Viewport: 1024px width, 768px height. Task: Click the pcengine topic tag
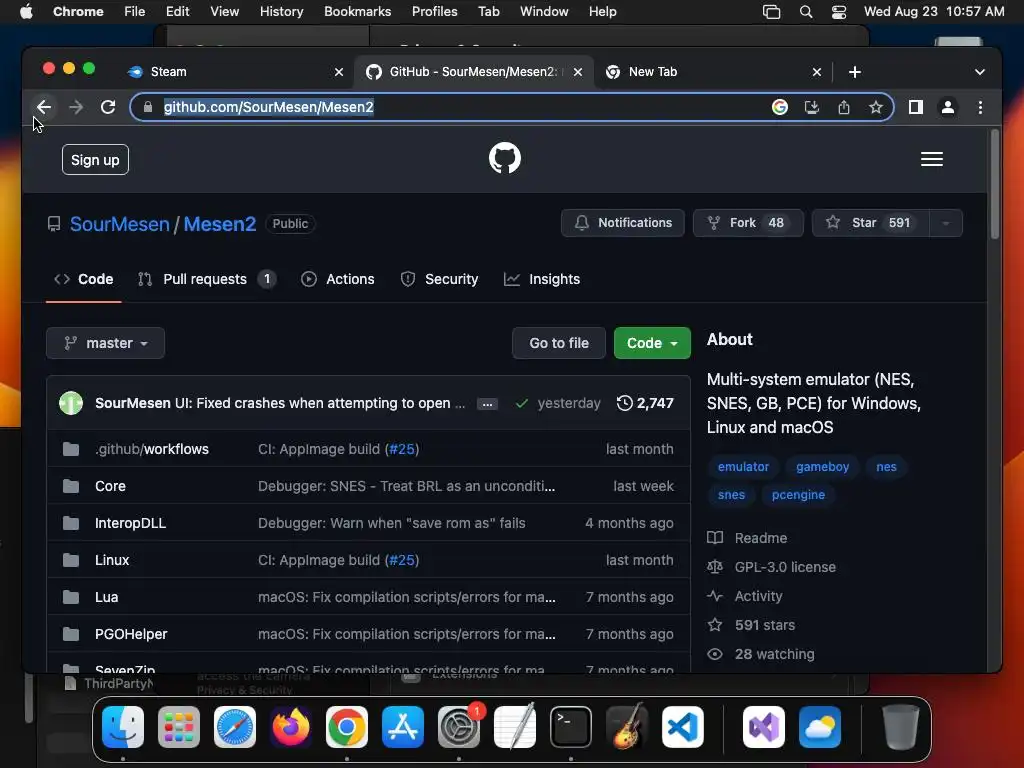tap(798, 495)
